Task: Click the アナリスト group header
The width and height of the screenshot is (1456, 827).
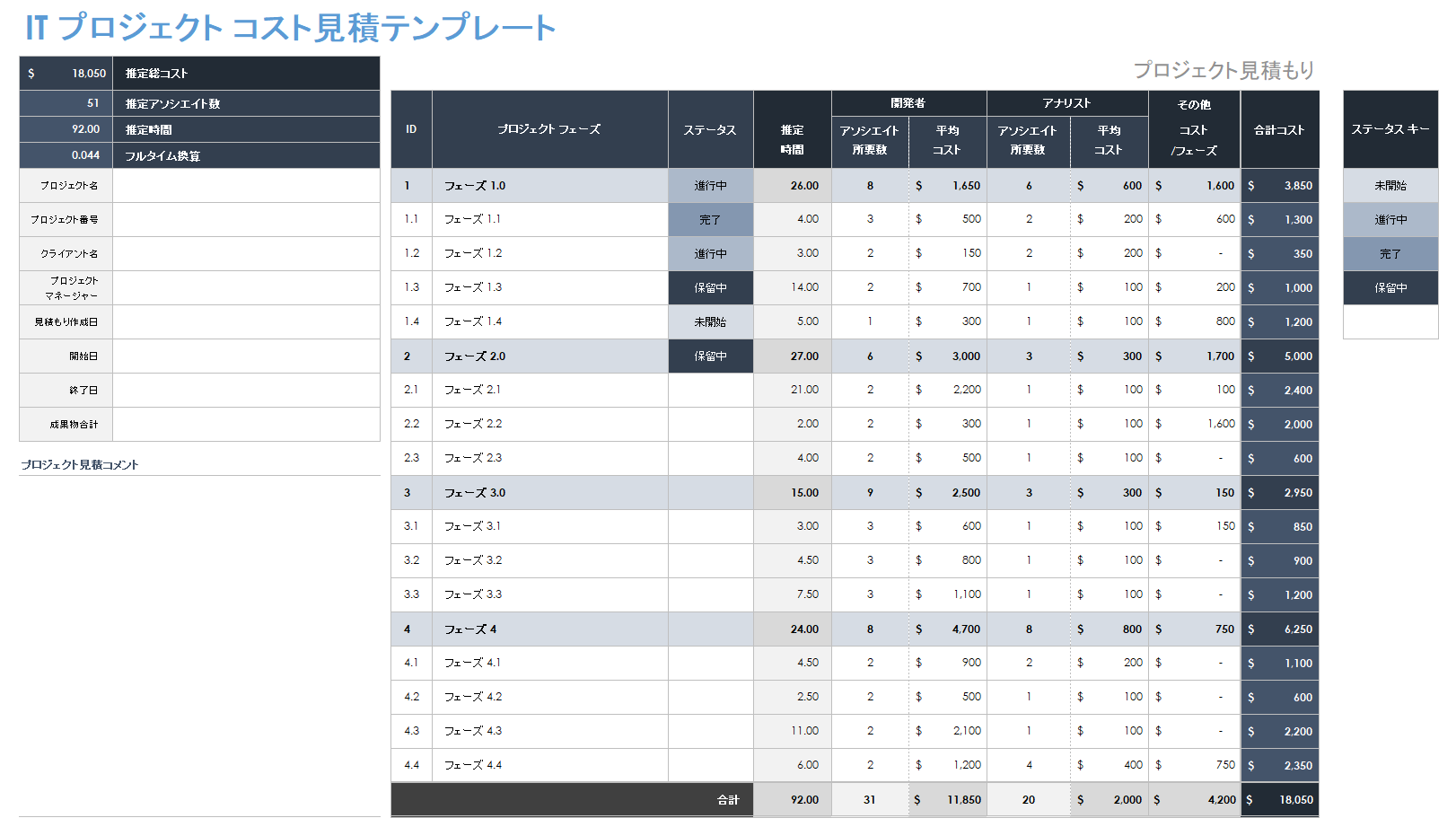Action: (x=1067, y=103)
